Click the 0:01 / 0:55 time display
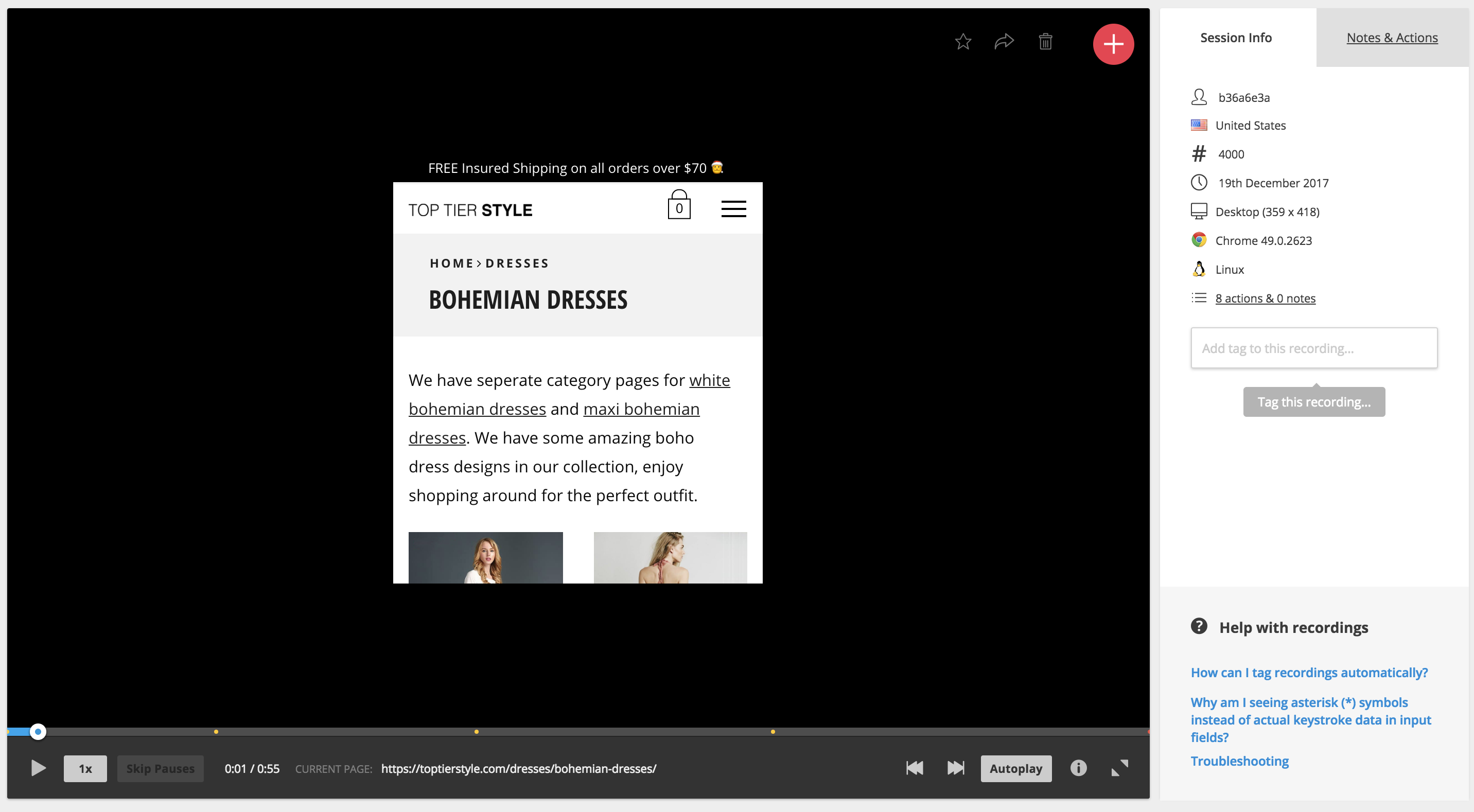Image resolution: width=1474 pixels, height=812 pixels. click(252, 768)
